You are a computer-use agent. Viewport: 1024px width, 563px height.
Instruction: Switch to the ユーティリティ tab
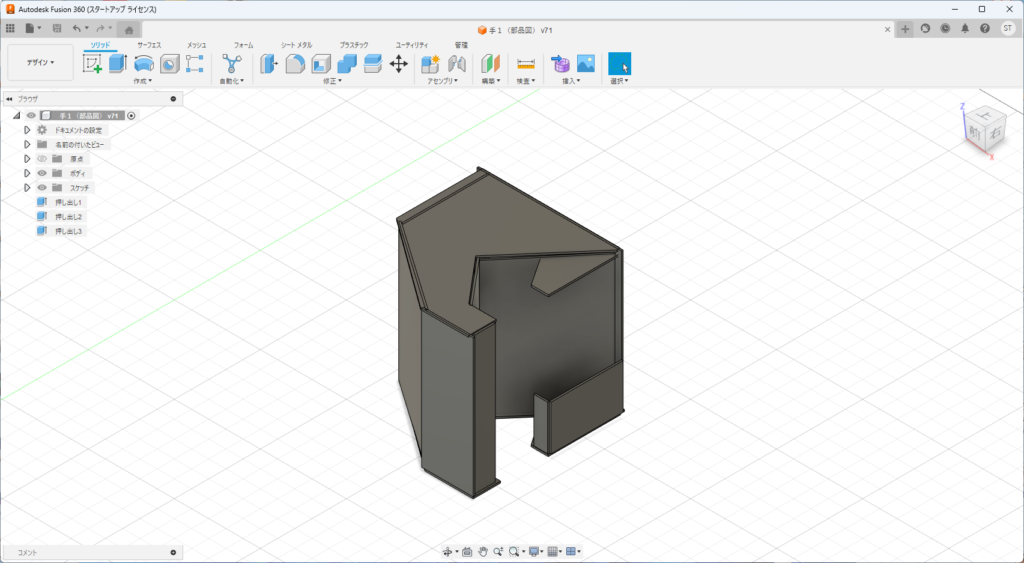tap(412, 45)
